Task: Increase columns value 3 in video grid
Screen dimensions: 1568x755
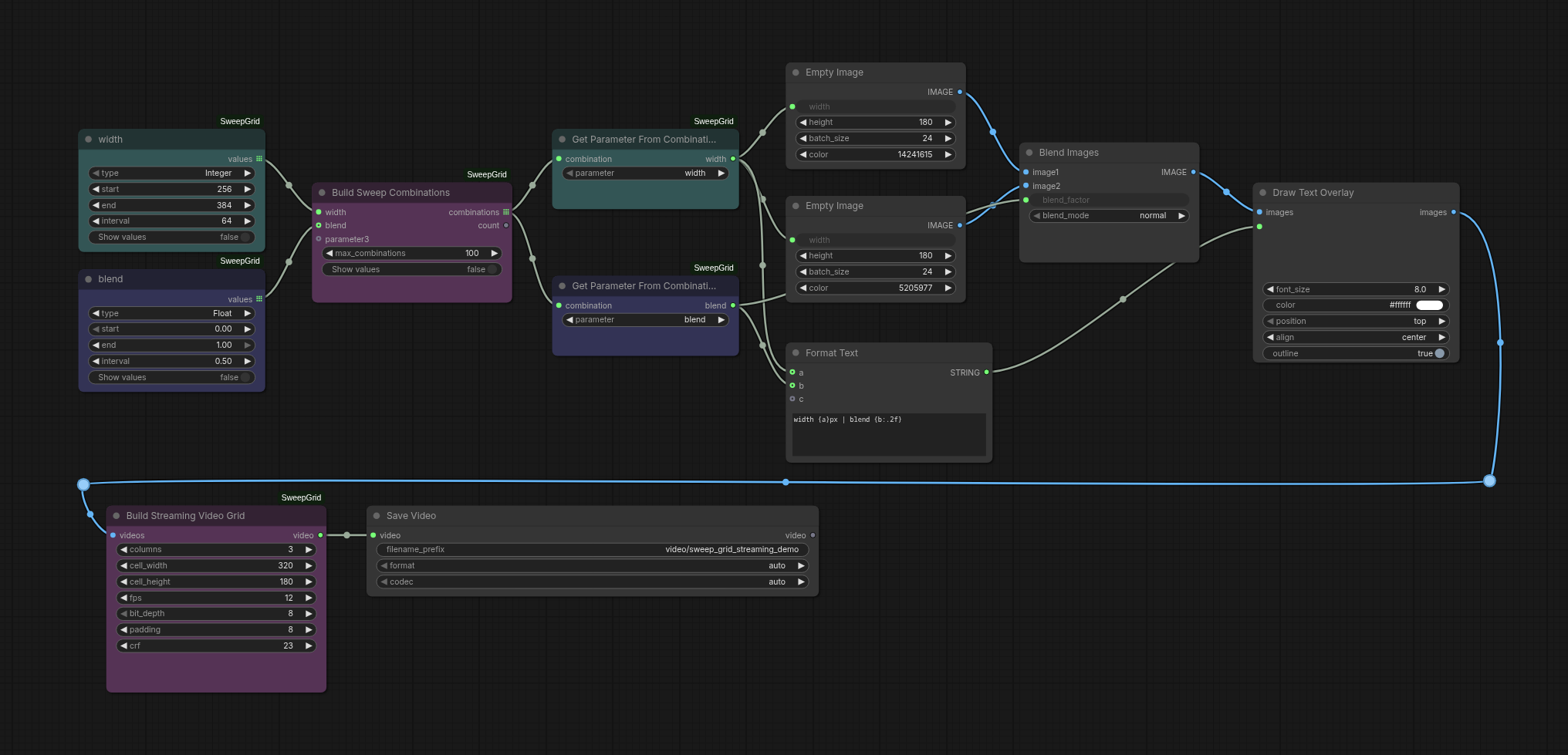Action: (x=309, y=550)
